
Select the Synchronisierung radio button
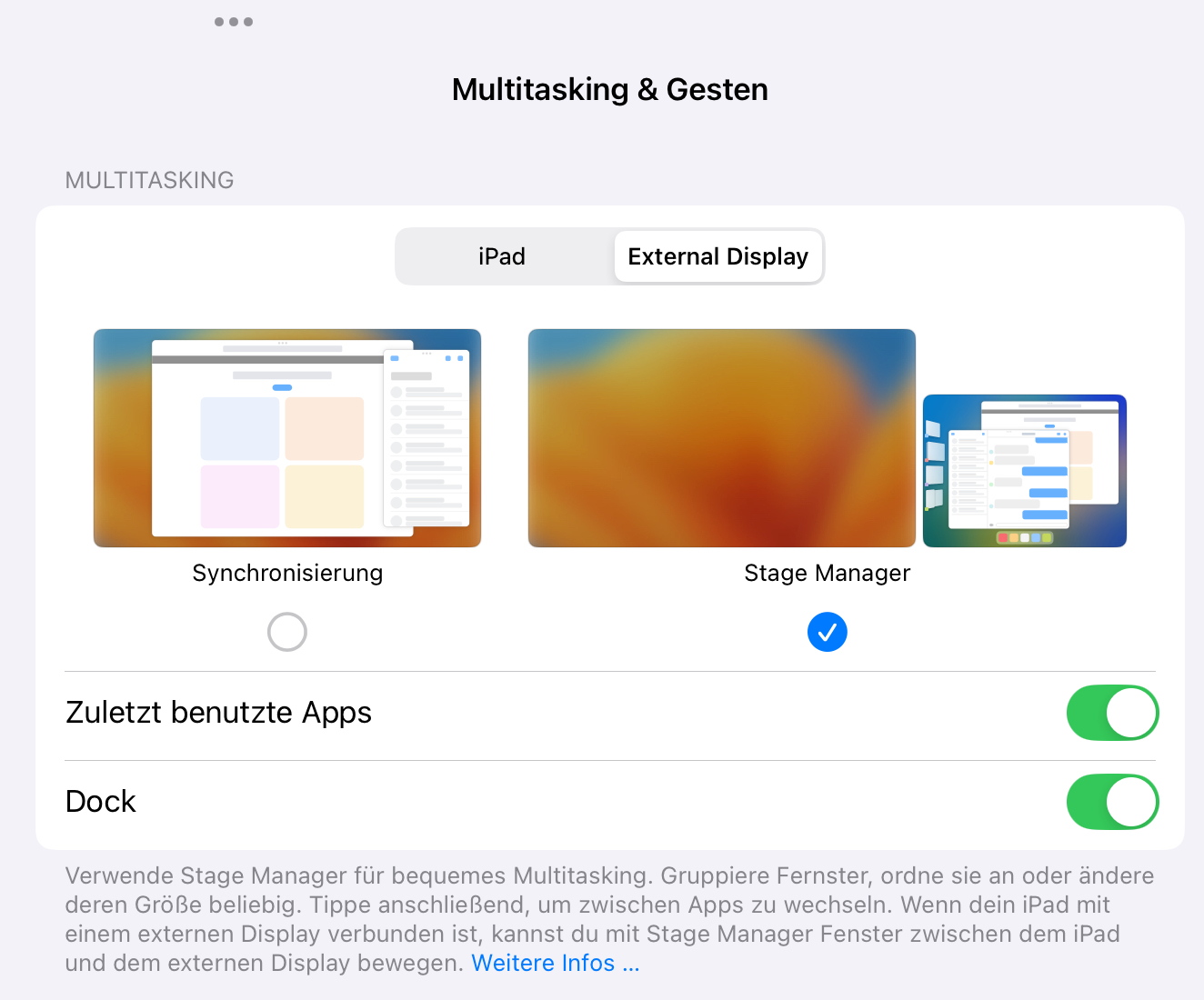287,632
